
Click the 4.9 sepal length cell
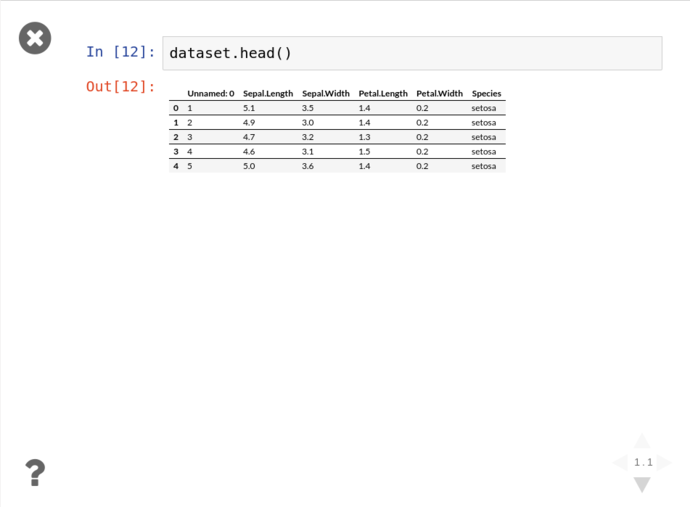click(x=249, y=122)
